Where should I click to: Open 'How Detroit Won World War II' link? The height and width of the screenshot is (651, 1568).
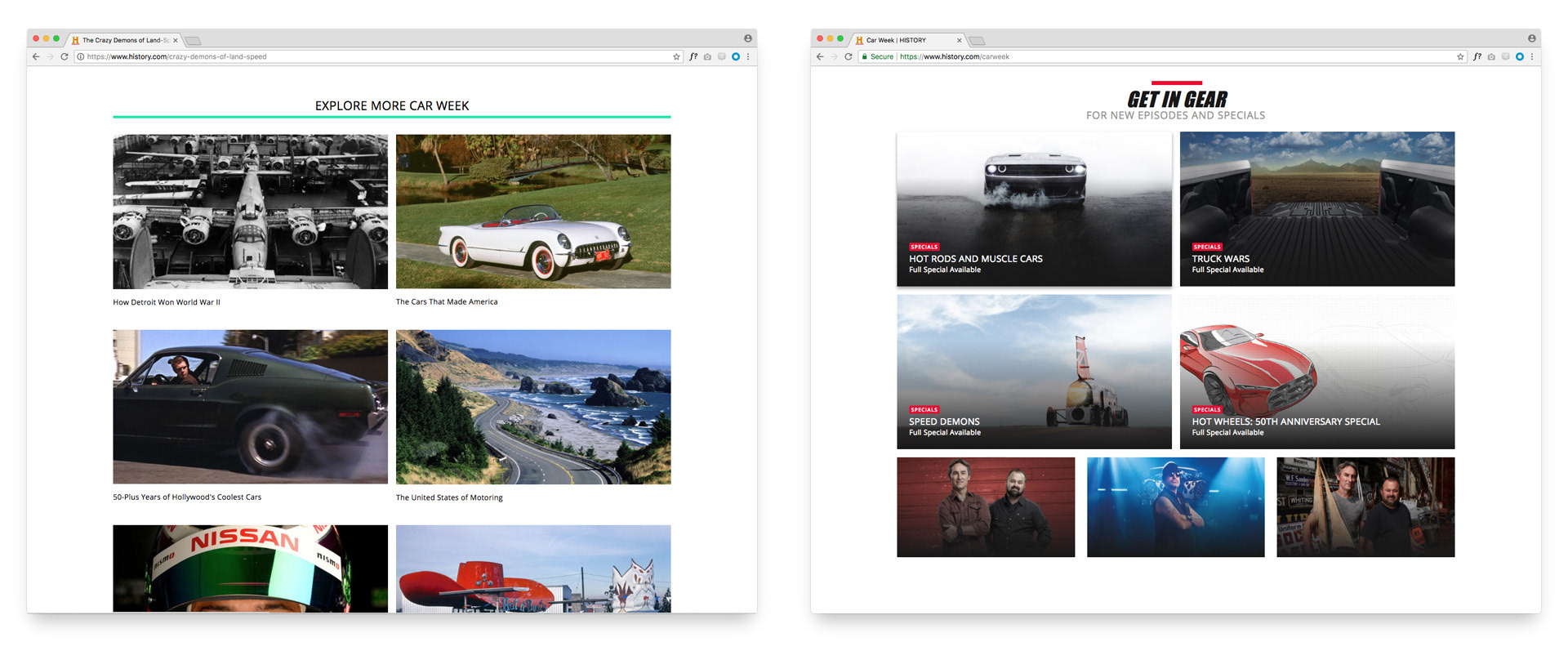[167, 302]
